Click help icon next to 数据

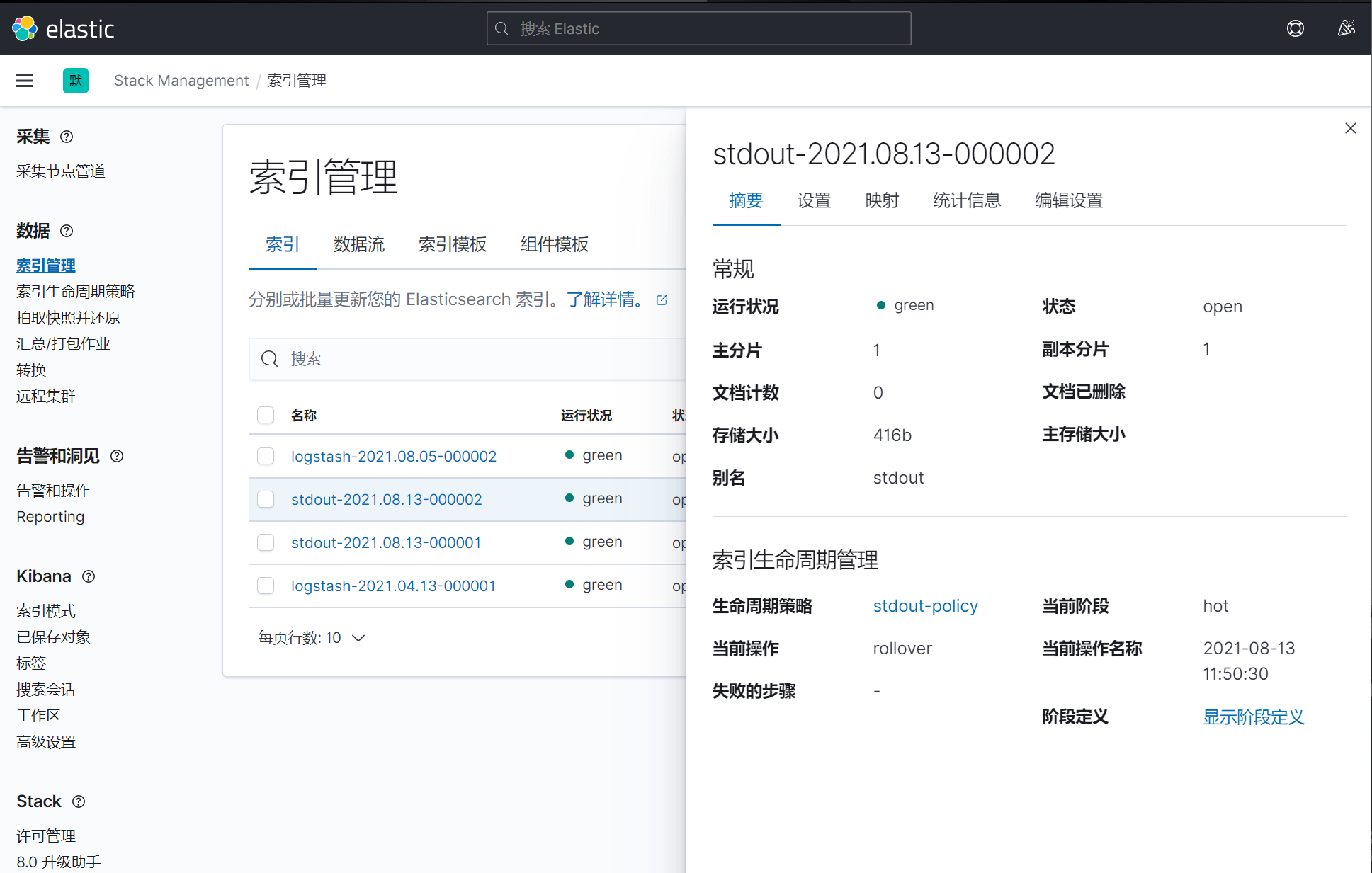tap(67, 231)
